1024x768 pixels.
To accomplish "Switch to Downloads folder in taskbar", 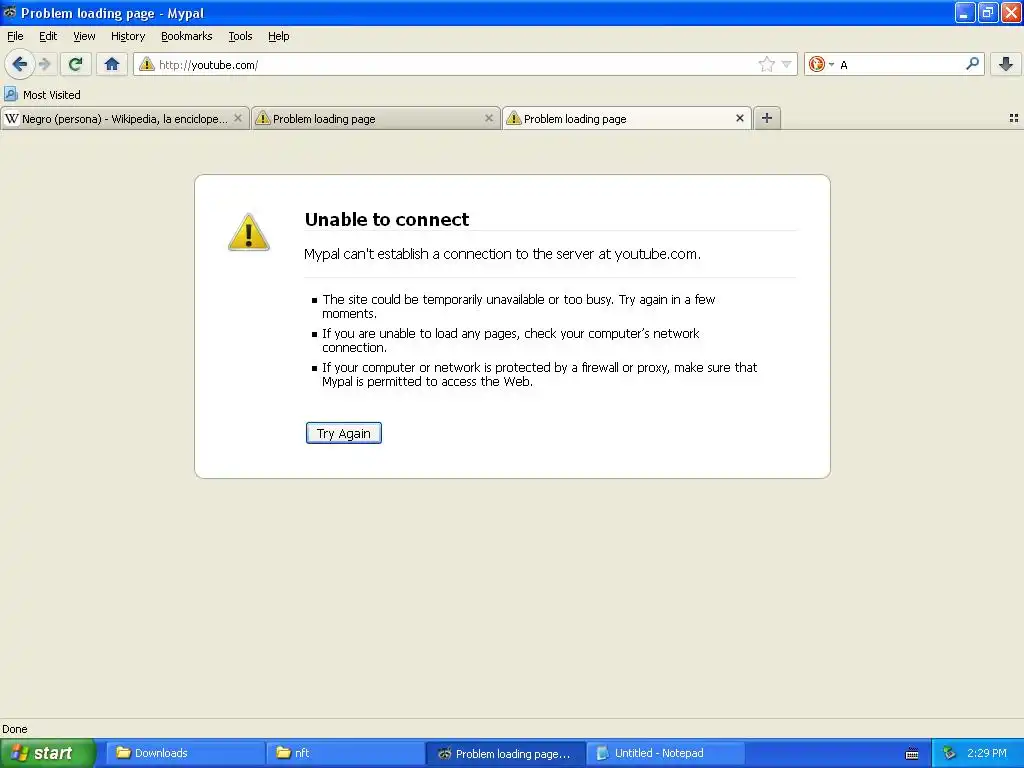I will tap(185, 753).
